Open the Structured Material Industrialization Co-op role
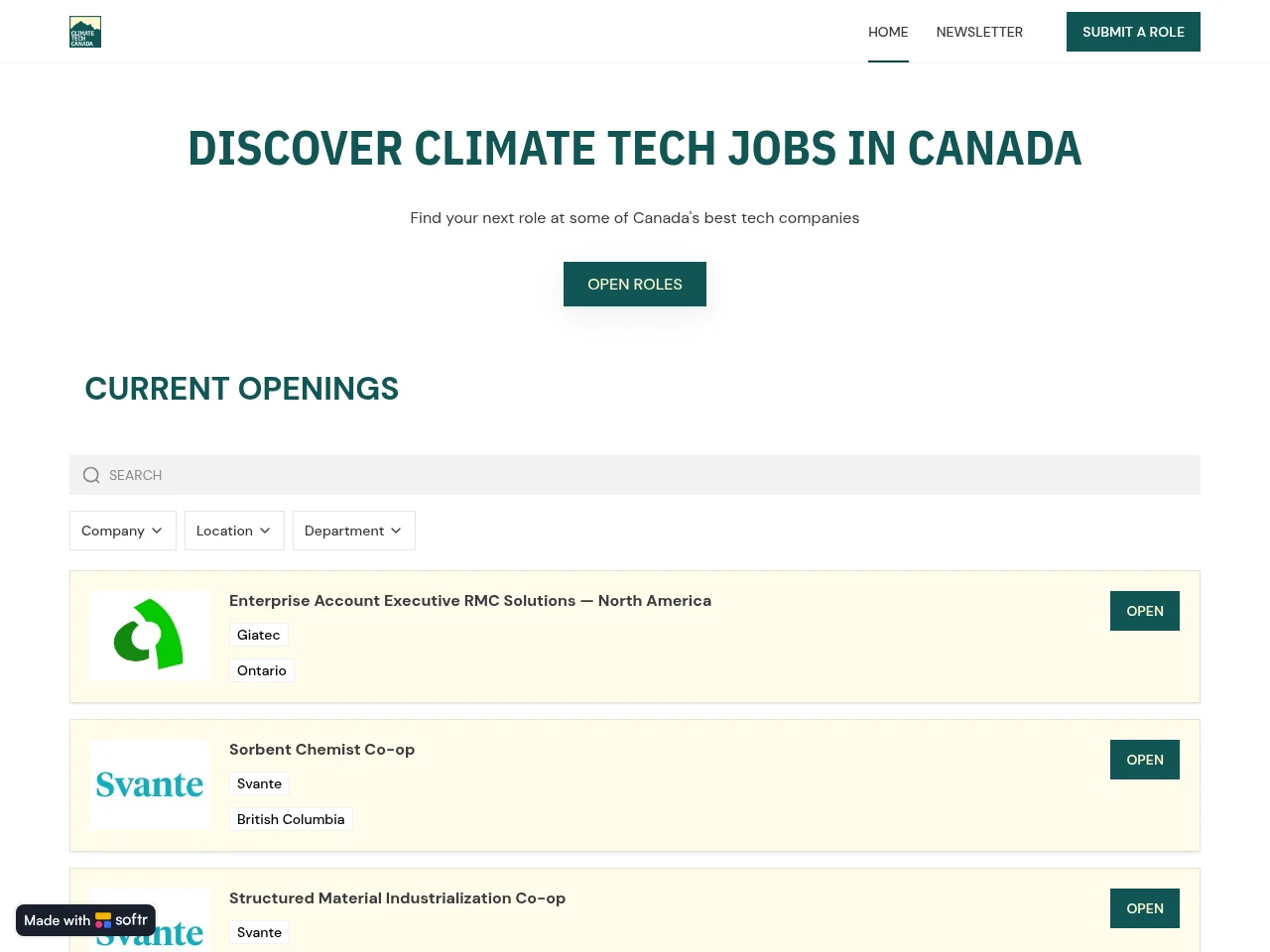This screenshot has height=952, width=1270. click(1145, 908)
